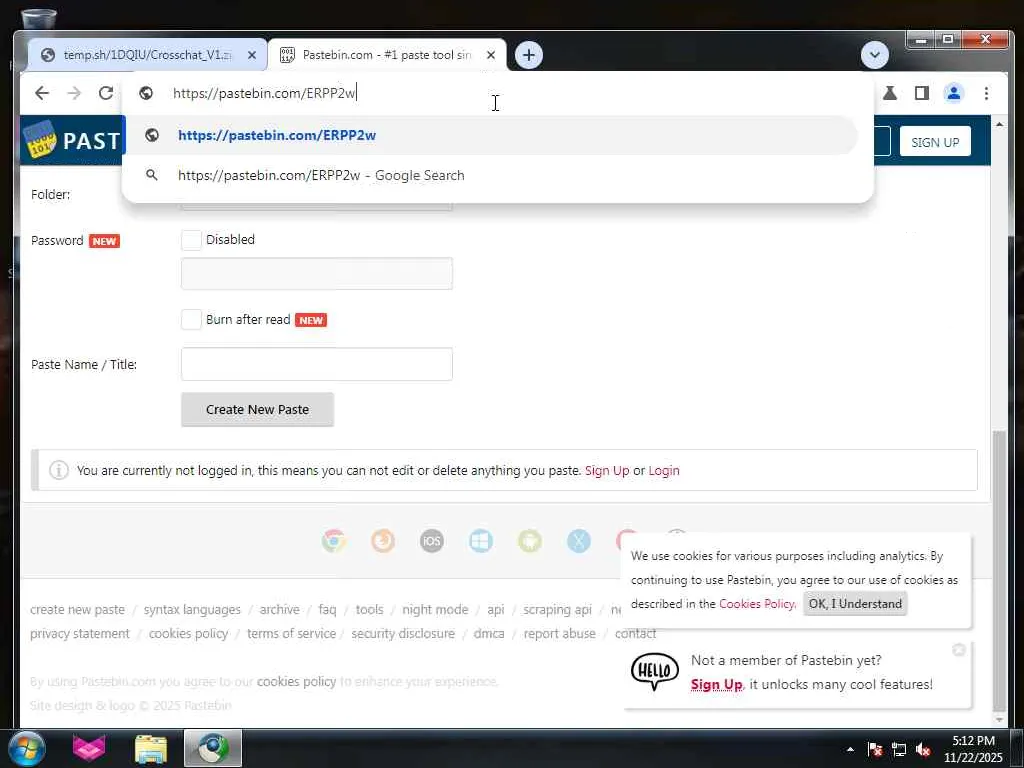The height and width of the screenshot is (768, 1024).
Task: Close the Pastebin.com tab
Action: tap(491, 55)
